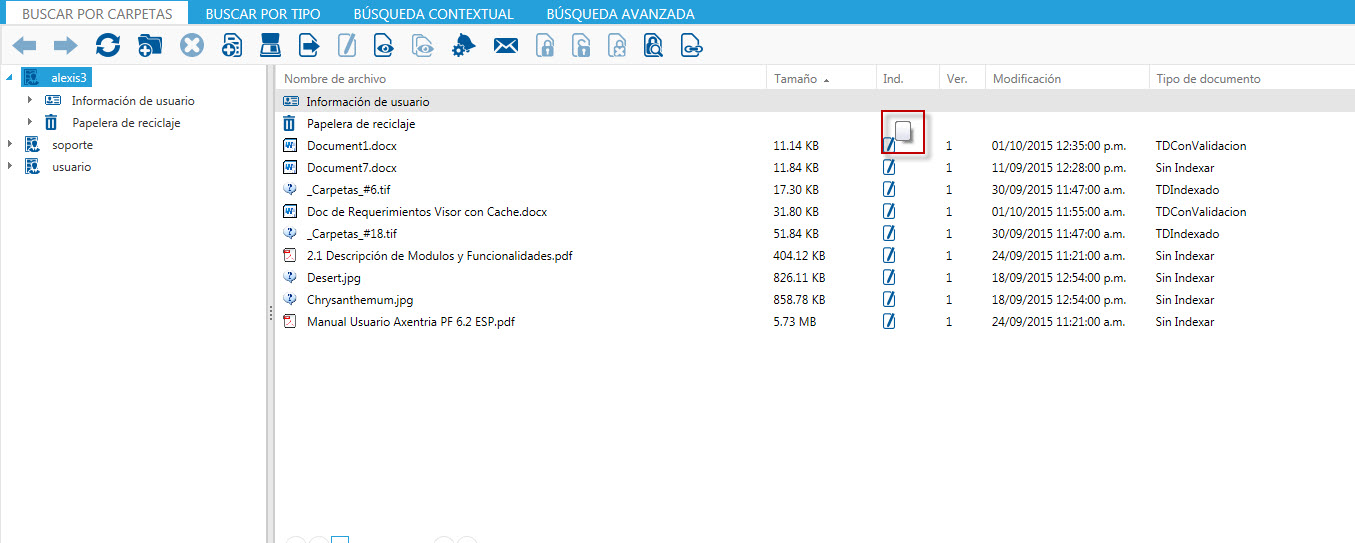Select _Carpetas_#18.tif file name
Viewport: 1355px width, 543px height.
click(x=352, y=234)
